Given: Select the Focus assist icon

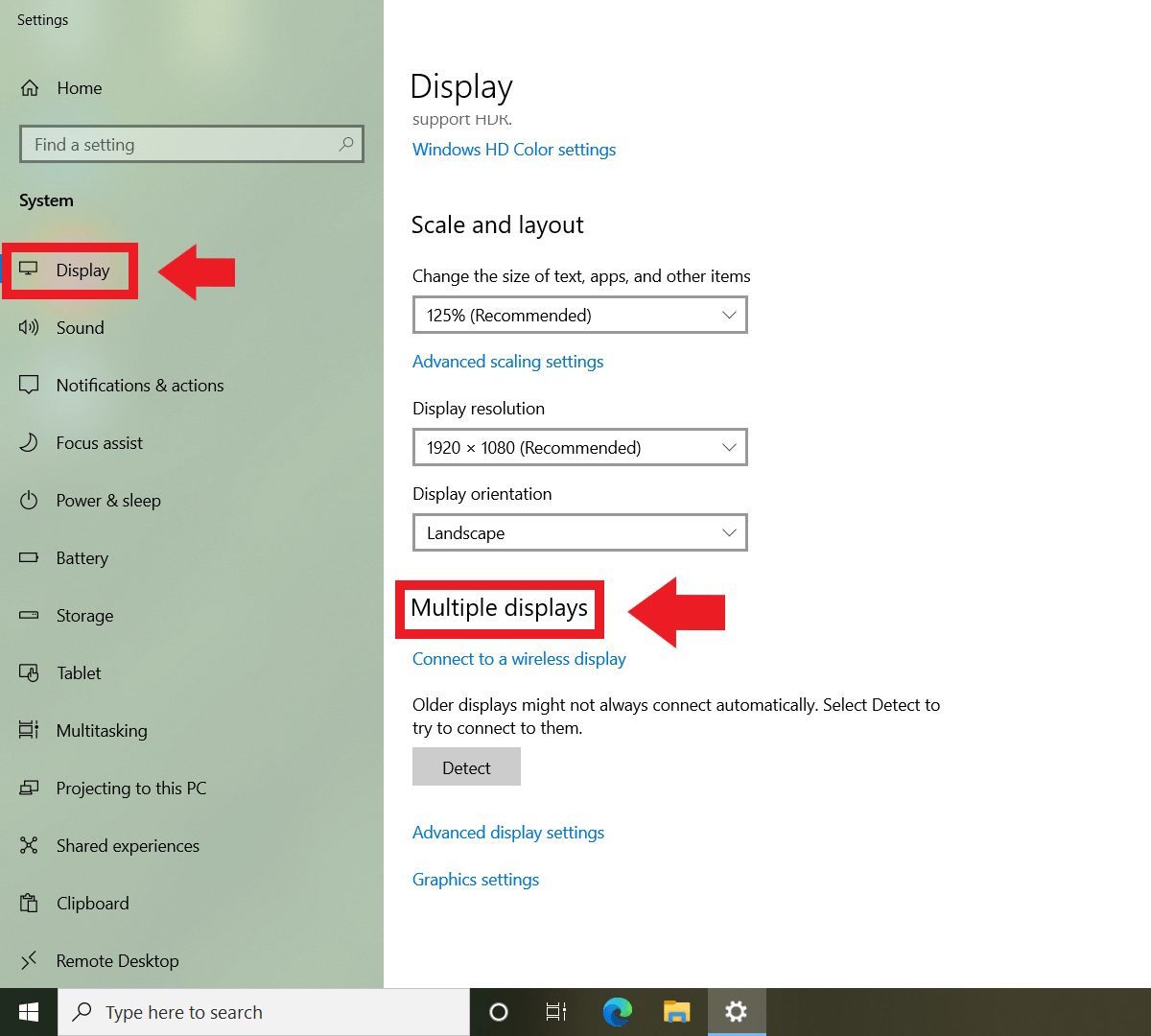Looking at the screenshot, I should [29, 442].
